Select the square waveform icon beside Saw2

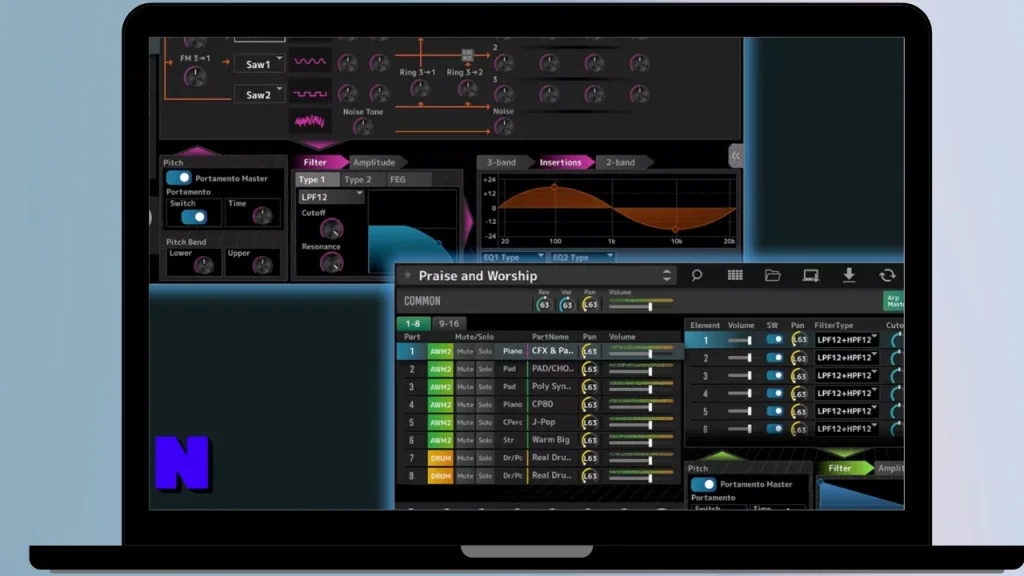tap(310, 93)
